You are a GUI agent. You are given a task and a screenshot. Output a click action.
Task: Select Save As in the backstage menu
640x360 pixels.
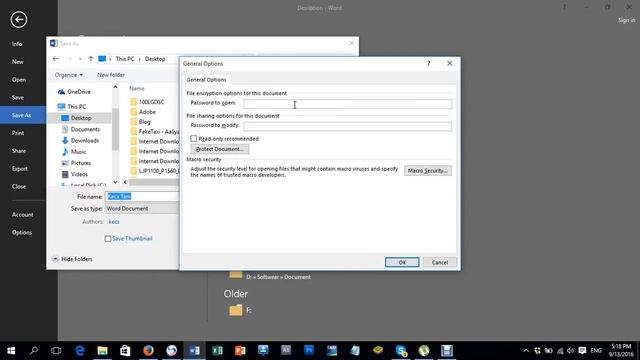click(x=21, y=115)
